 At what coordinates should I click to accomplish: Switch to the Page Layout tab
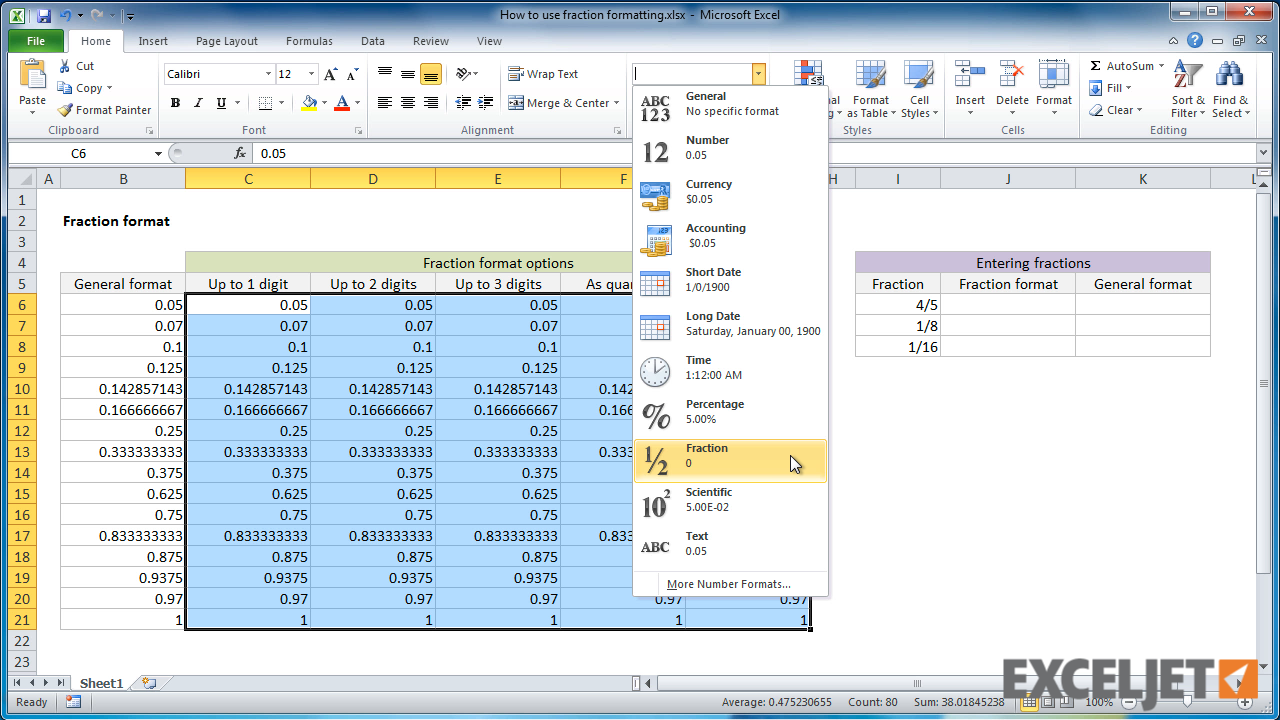coord(226,41)
